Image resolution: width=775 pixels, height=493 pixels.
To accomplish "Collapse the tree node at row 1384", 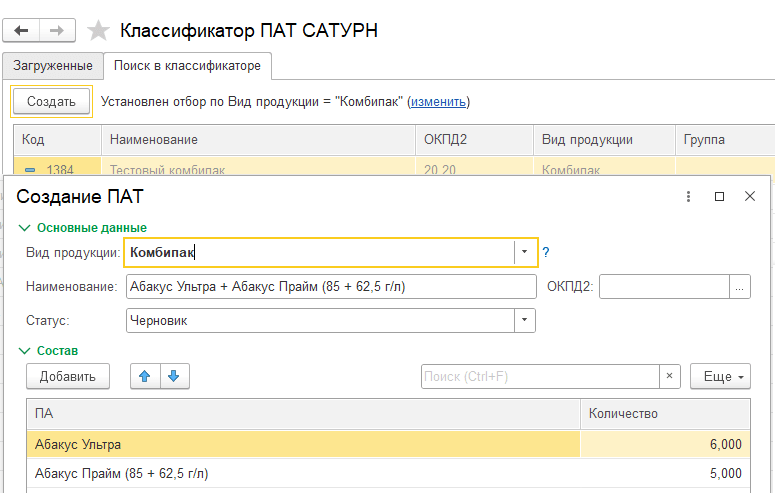I will point(30,171).
